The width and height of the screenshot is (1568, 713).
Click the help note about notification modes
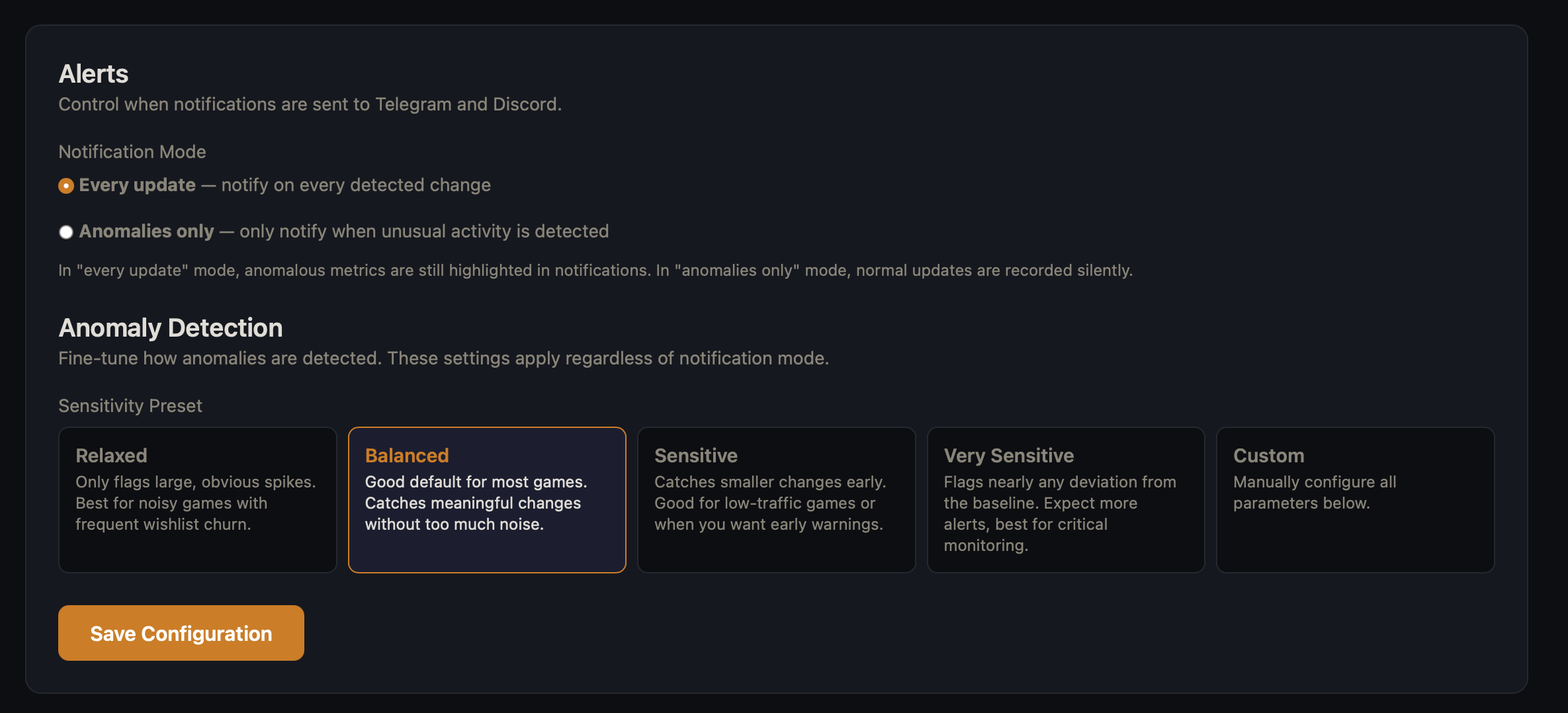[x=595, y=271]
